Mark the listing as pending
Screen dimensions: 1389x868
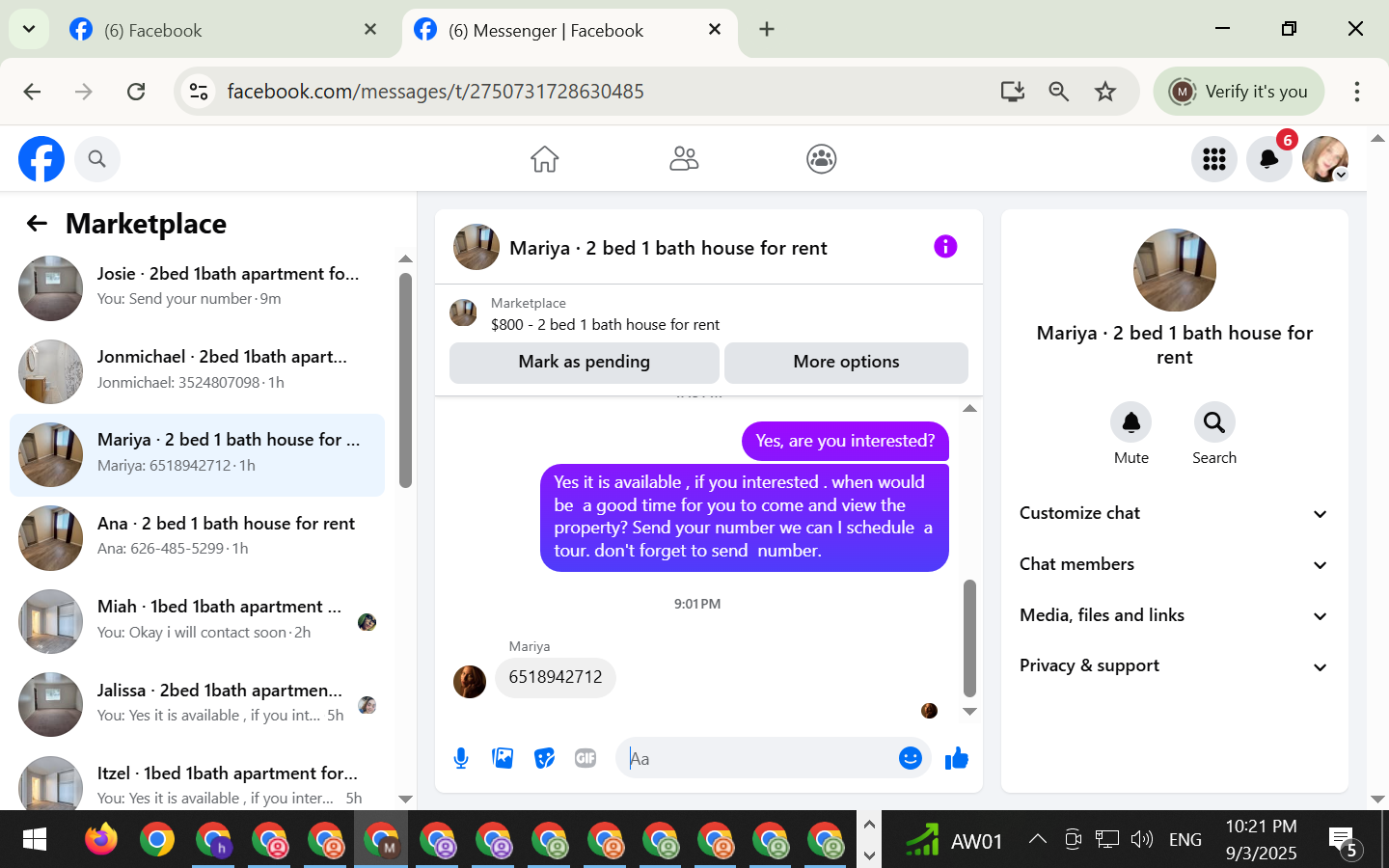585,362
